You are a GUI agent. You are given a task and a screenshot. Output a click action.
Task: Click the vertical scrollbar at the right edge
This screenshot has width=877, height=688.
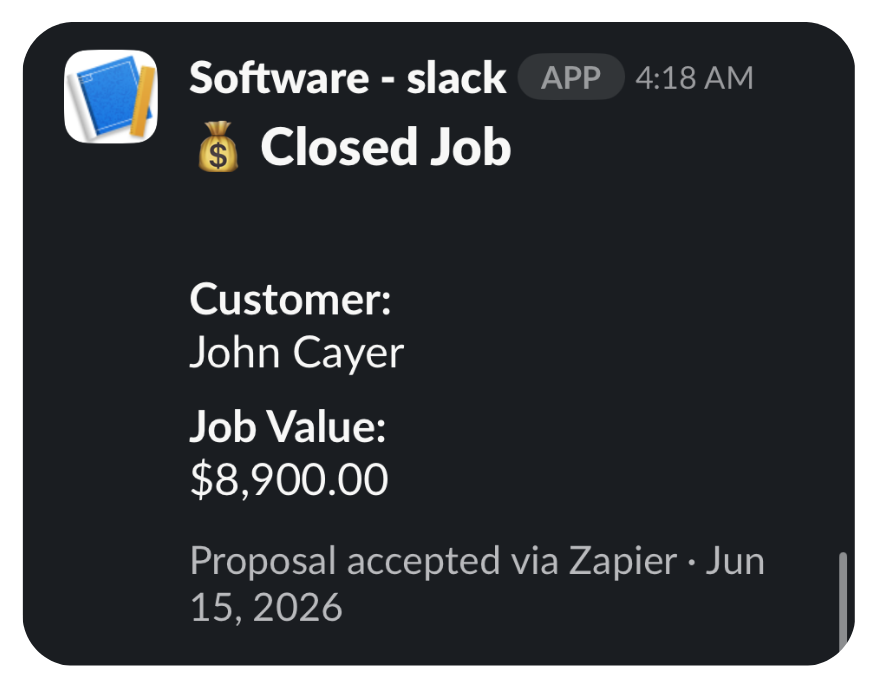click(x=843, y=601)
